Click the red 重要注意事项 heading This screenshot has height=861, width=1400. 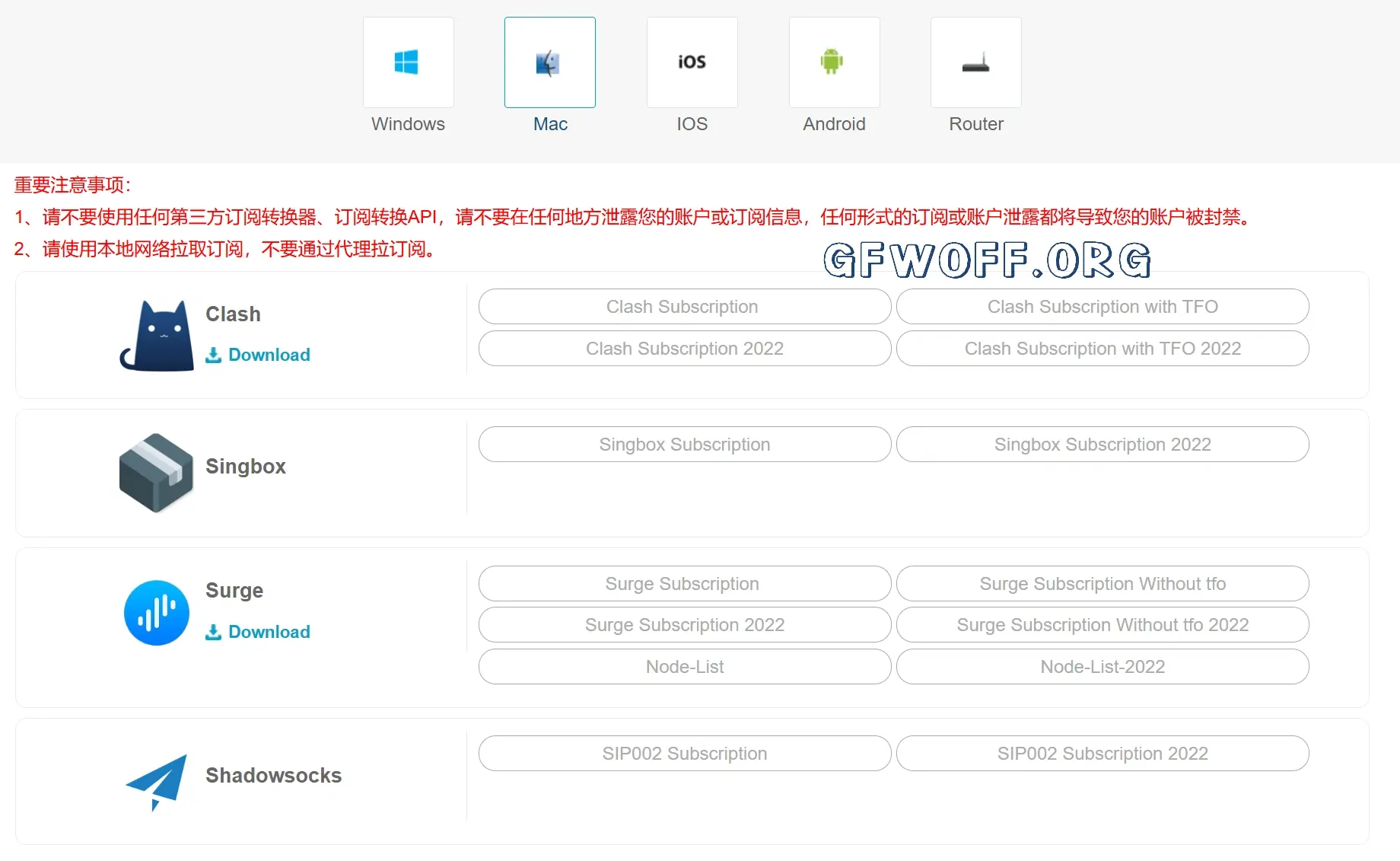(x=73, y=185)
